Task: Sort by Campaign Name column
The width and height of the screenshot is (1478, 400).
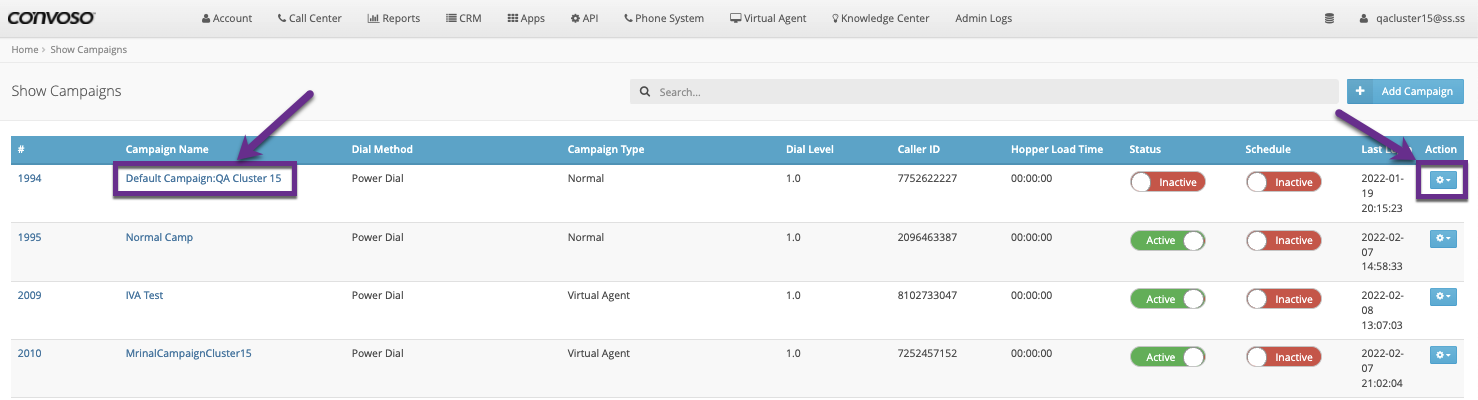Action: (x=167, y=149)
